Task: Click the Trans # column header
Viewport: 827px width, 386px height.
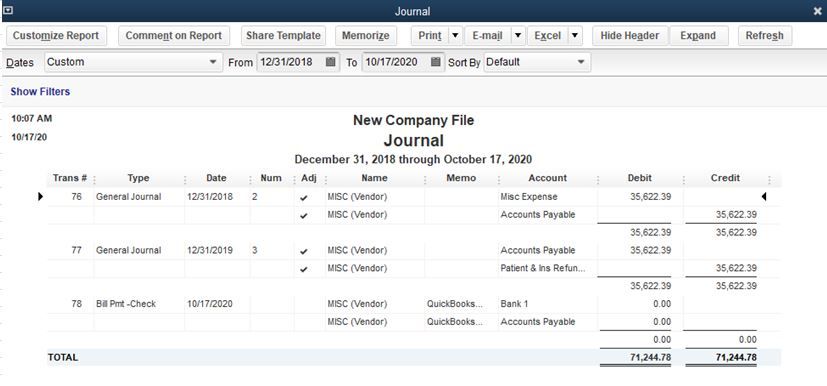Action: (70, 178)
